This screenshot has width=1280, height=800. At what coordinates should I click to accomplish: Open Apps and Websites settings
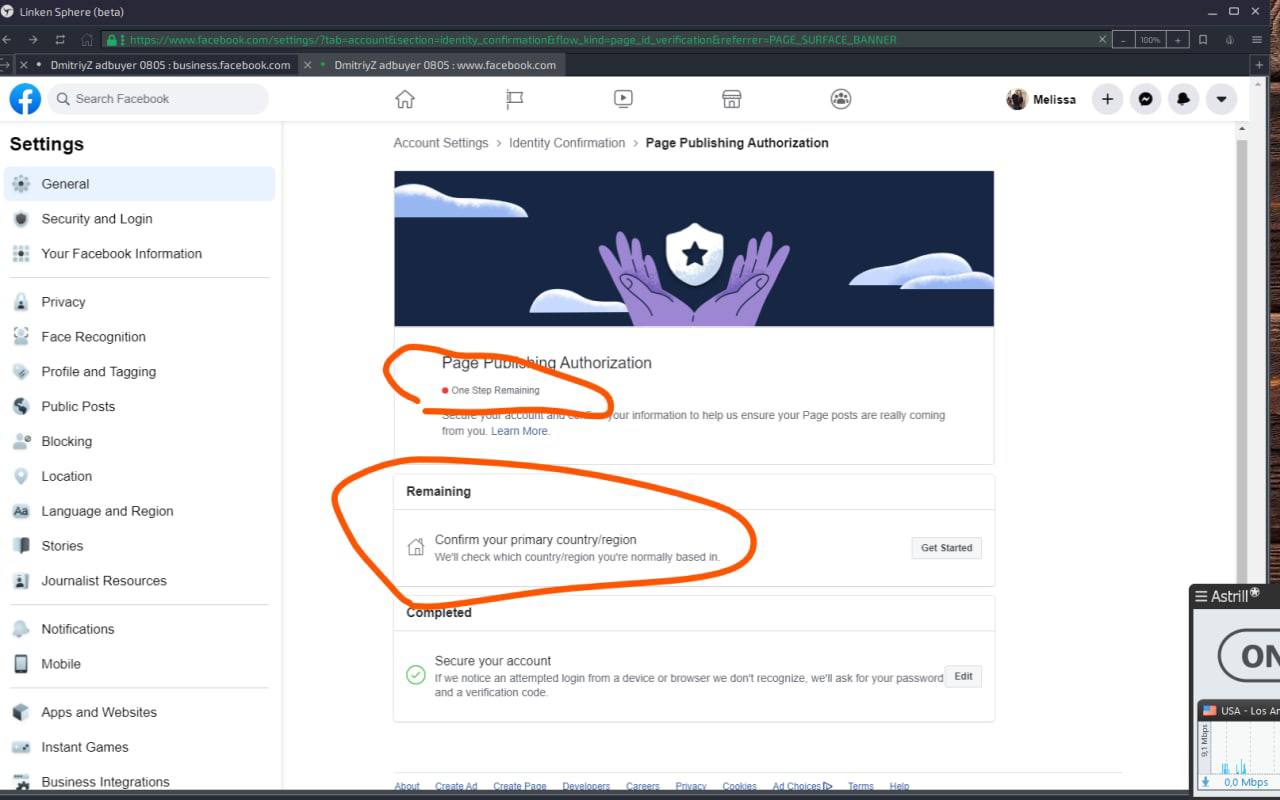point(140,712)
